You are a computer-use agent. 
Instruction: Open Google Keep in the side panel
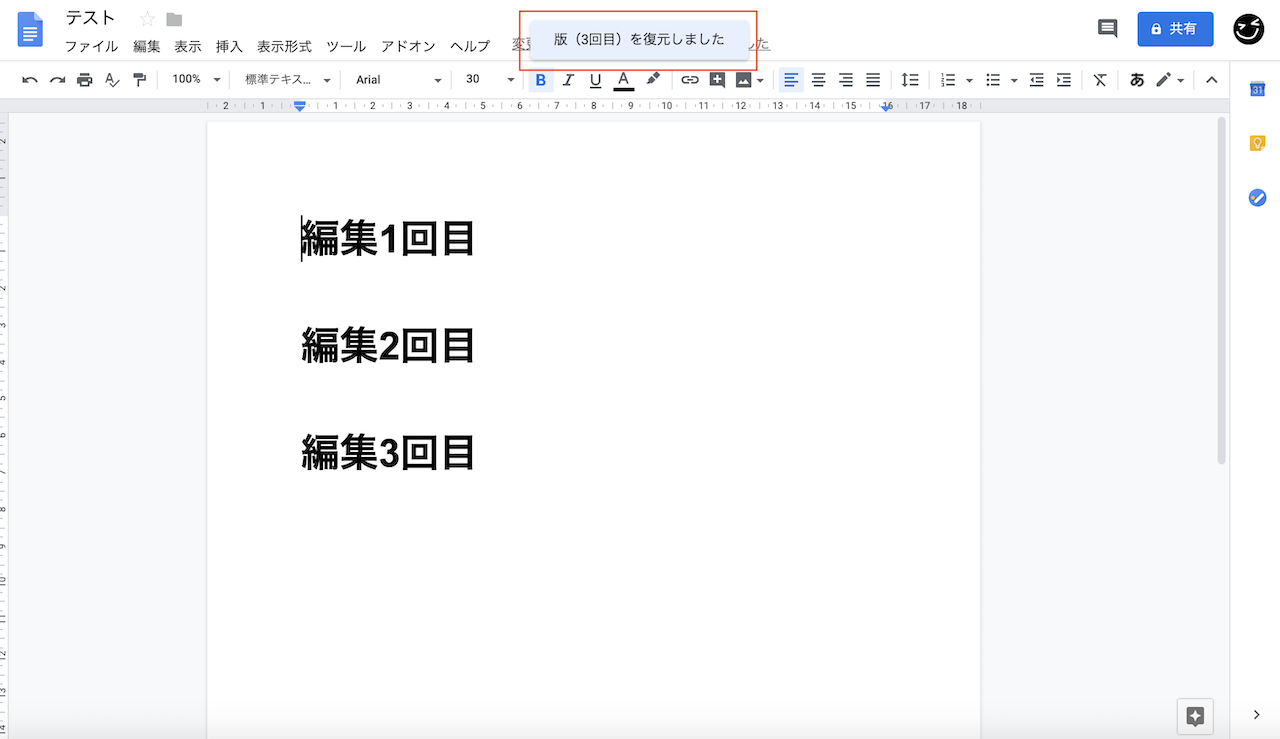[x=1257, y=143]
